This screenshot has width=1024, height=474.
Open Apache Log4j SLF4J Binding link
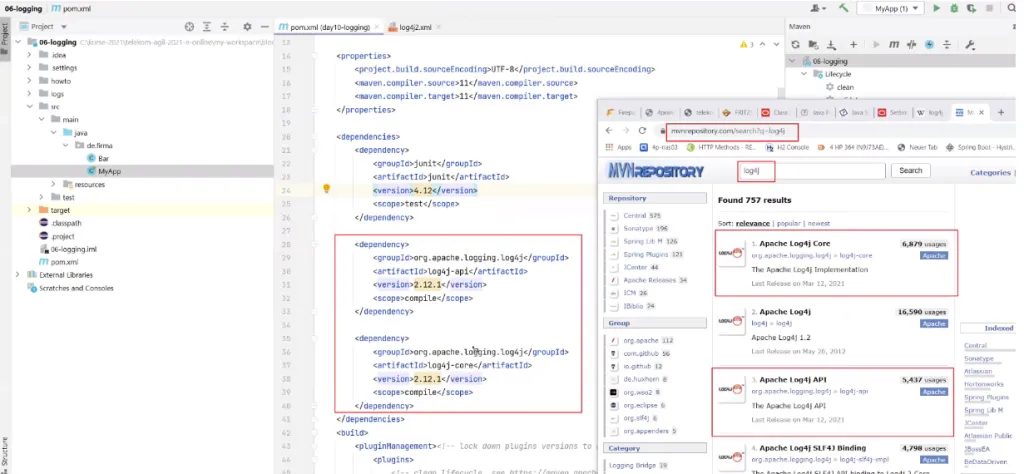(812, 448)
